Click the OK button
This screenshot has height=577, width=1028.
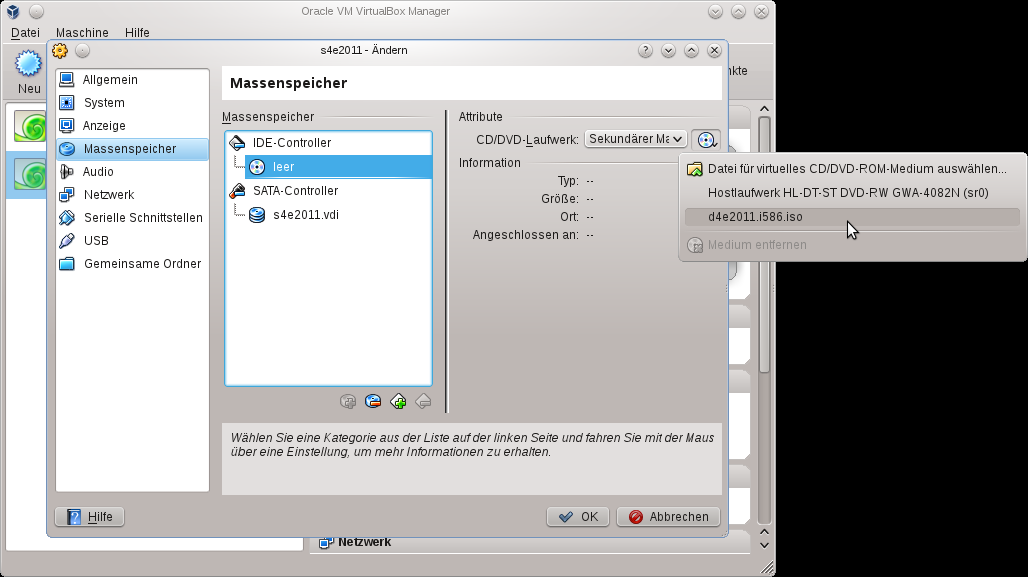tap(578, 517)
